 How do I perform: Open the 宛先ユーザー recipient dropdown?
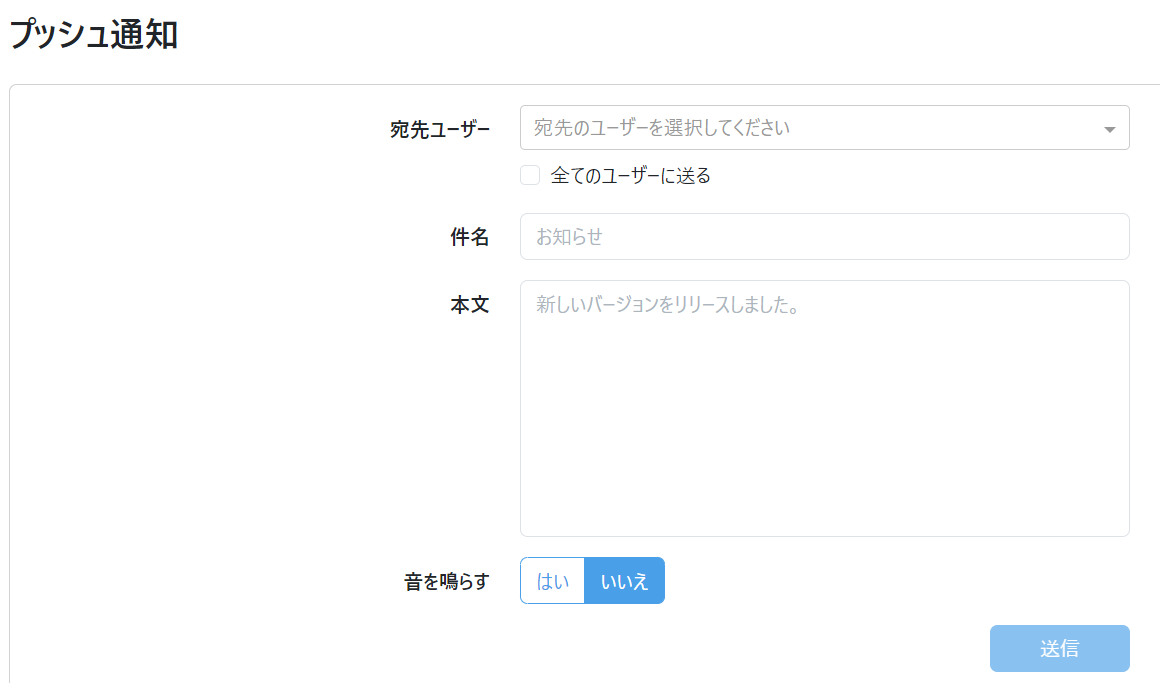tap(824, 128)
